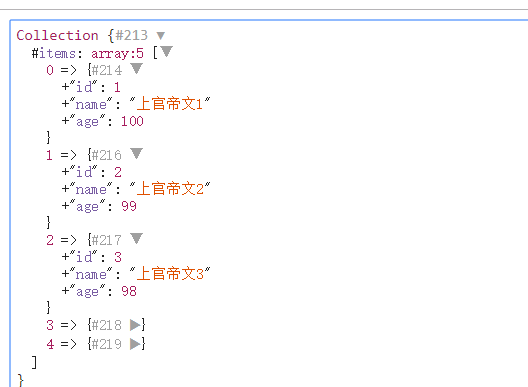Click the age value 100
The image size is (528, 387).
pos(132,121)
